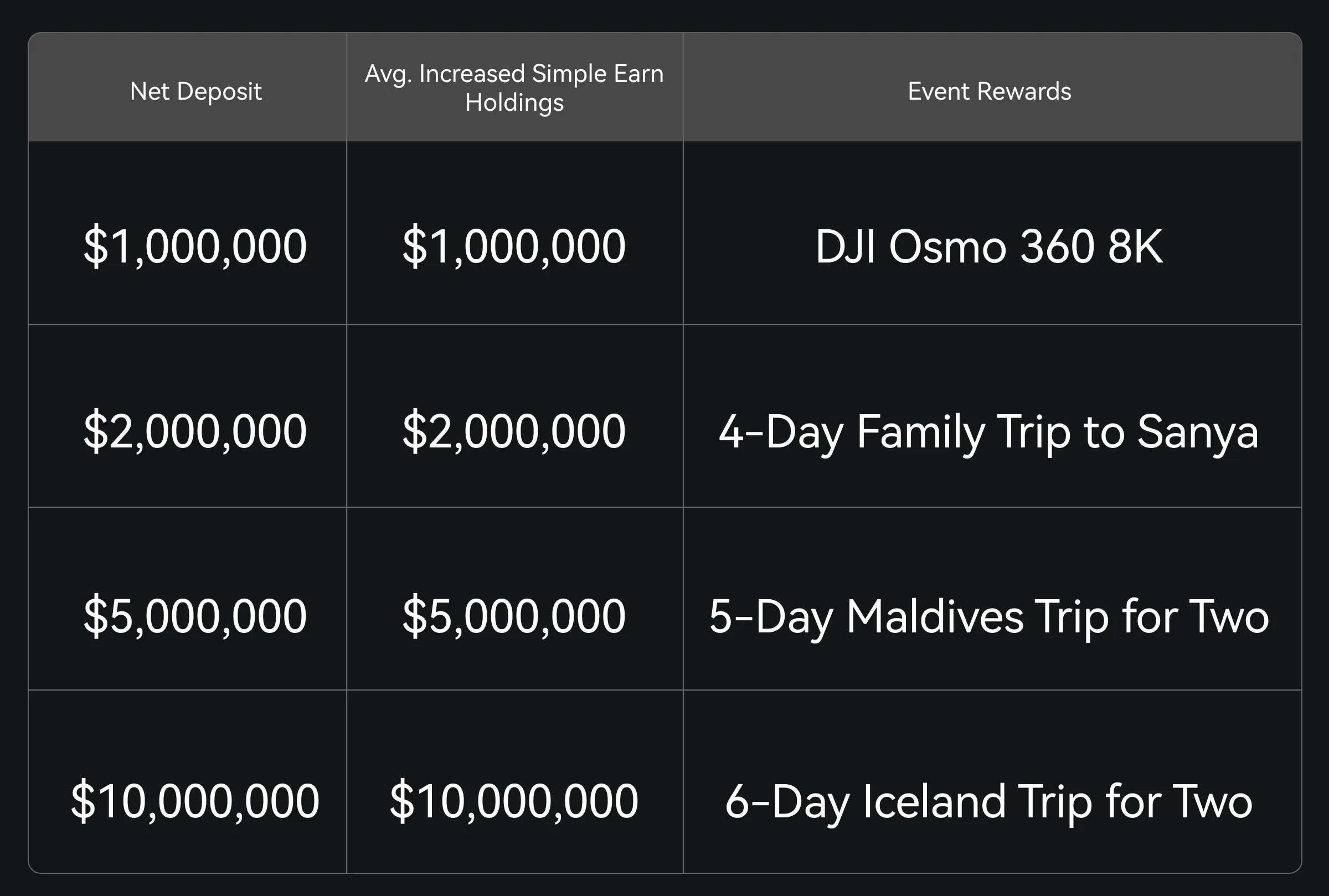Click the $2,000,000 Net Deposit cell
This screenshot has height=896, width=1329.
195,431
